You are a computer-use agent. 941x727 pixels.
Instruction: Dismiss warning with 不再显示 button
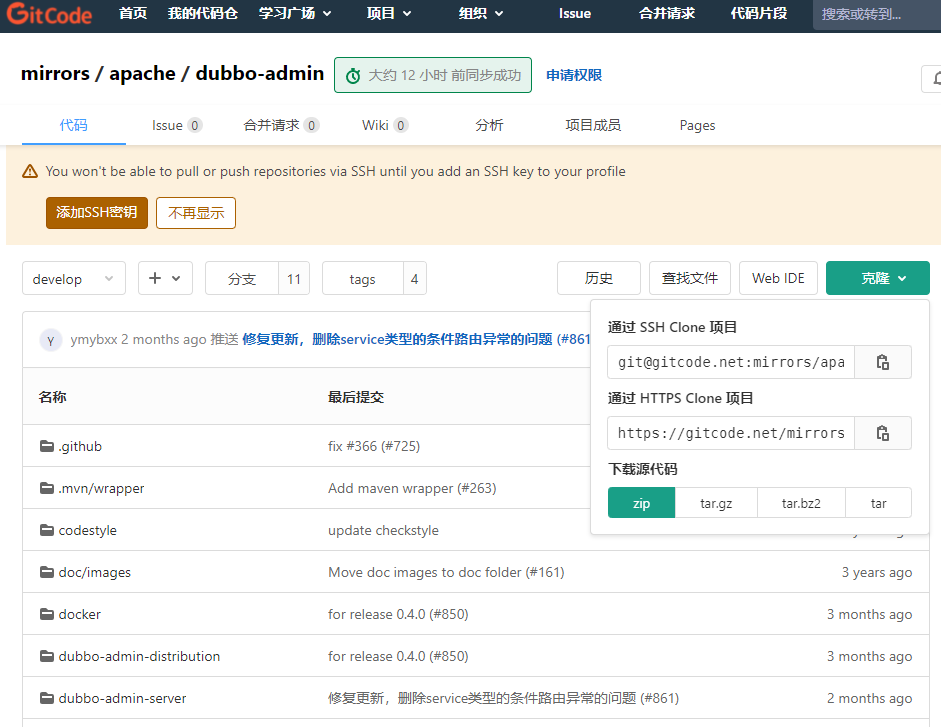coord(196,213)
